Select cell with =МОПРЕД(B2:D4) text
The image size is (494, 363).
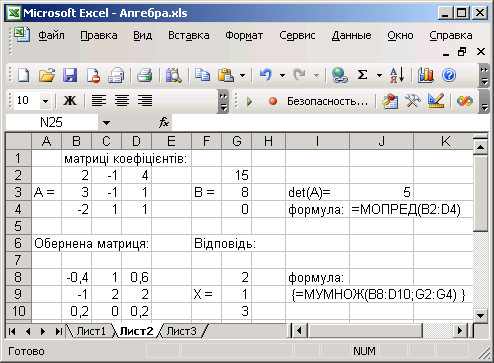pyautogui.click(x=381, y=210)
